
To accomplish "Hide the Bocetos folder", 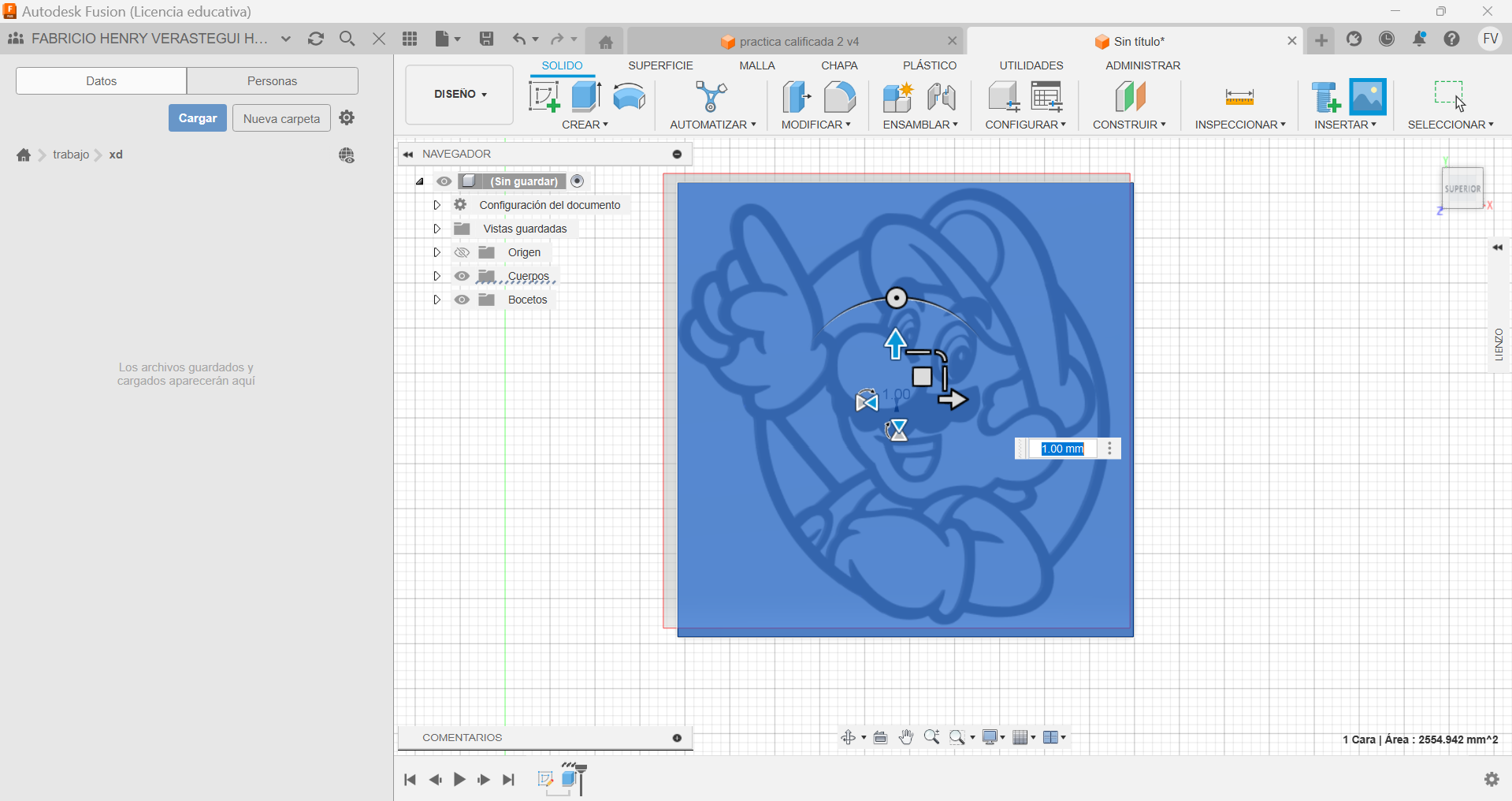I will (x=462, y=300).
